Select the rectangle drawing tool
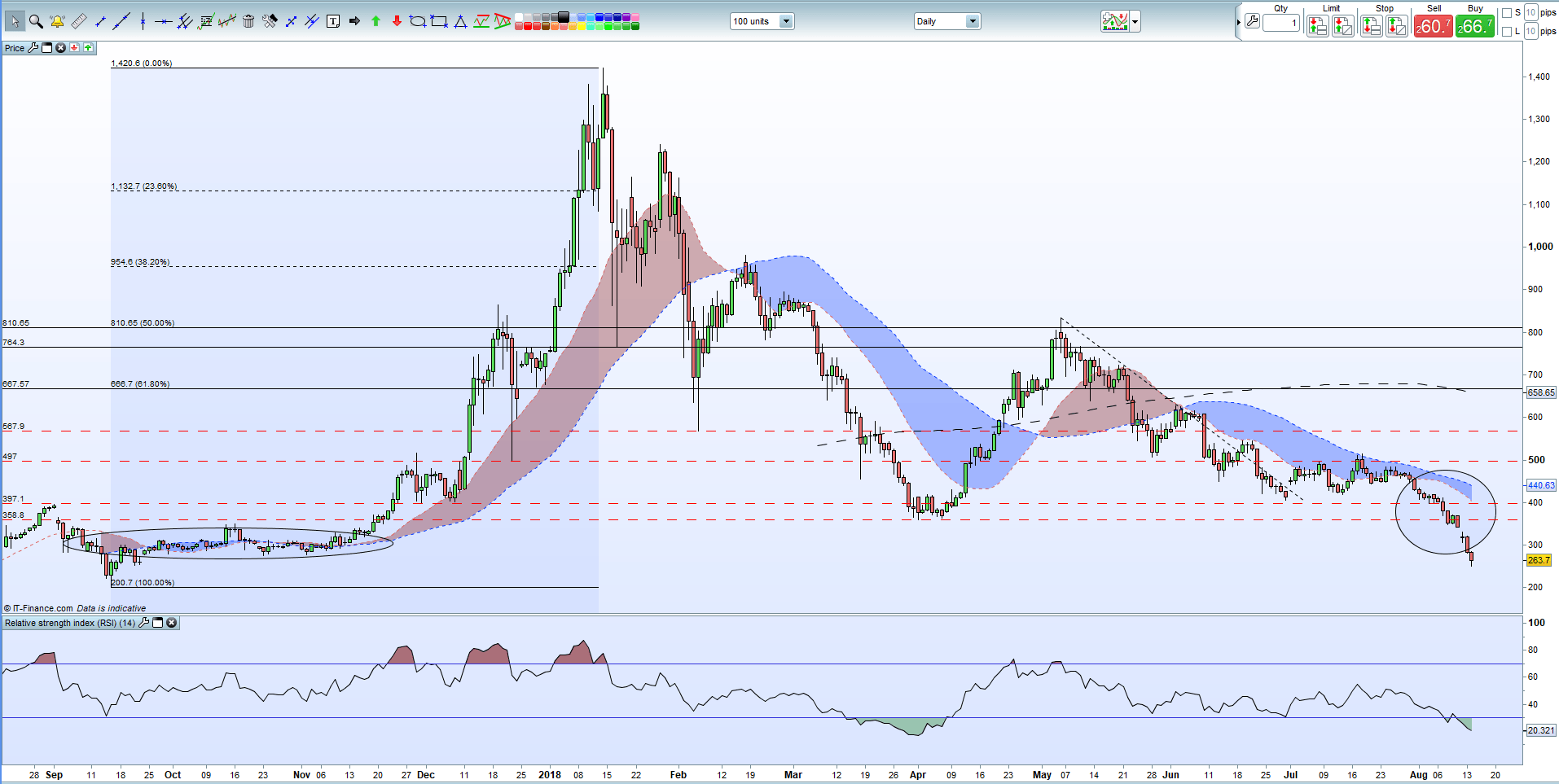The height and width of the screenshot is (784, 1559). click(439, 21)
